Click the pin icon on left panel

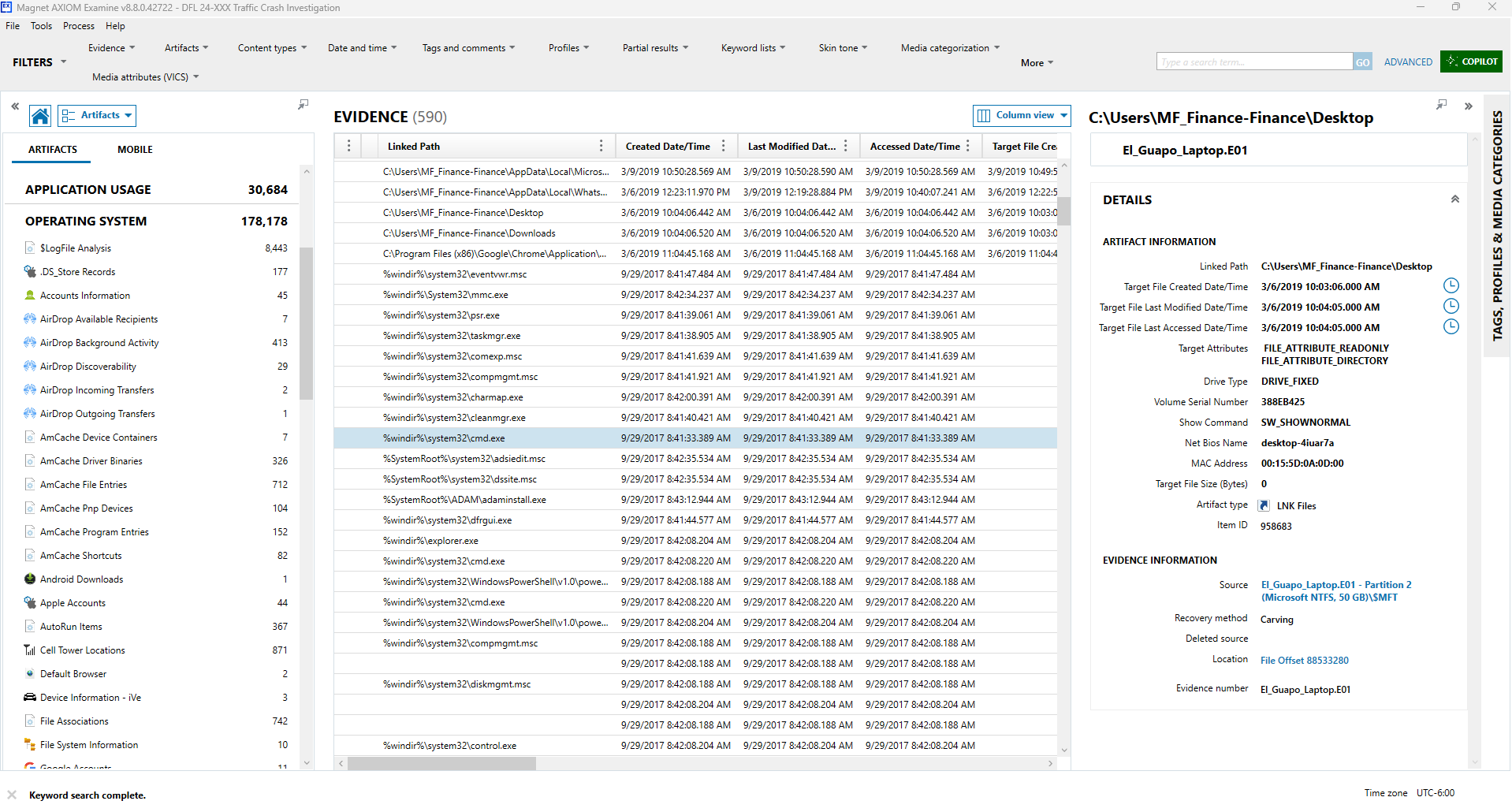[303, 104]
